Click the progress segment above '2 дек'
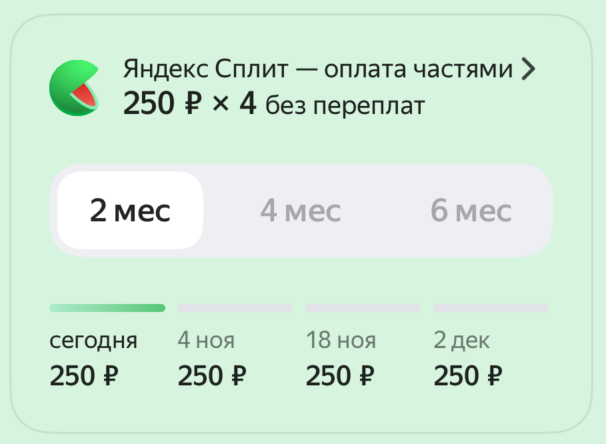Screen dimensions: 606x444 tap(492, 308)
